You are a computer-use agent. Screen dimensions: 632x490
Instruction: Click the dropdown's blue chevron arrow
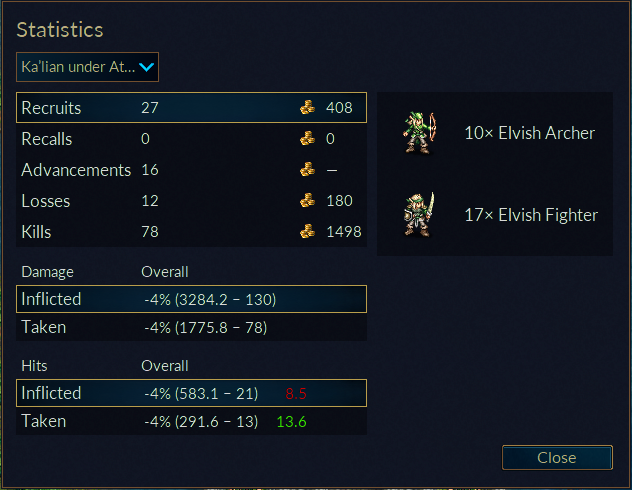(x=146, y=67)
